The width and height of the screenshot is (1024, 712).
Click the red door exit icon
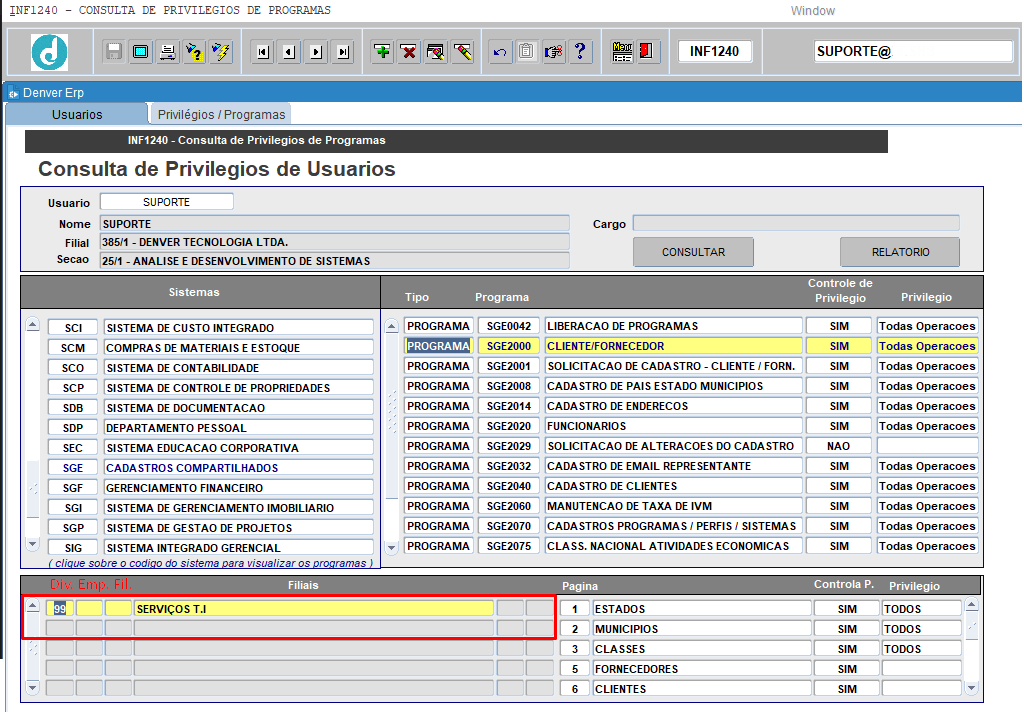pos(647,52)
